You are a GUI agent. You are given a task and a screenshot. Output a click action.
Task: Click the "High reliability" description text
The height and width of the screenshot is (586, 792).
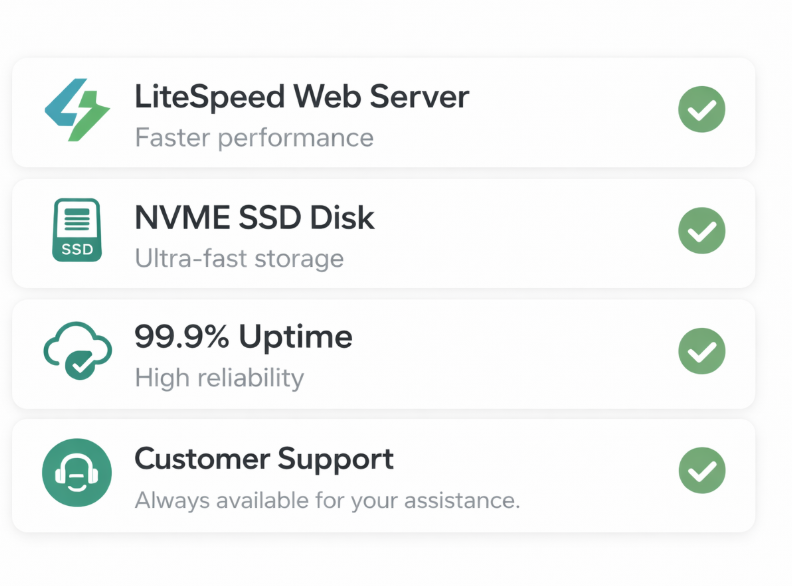(x=219, y=378)
